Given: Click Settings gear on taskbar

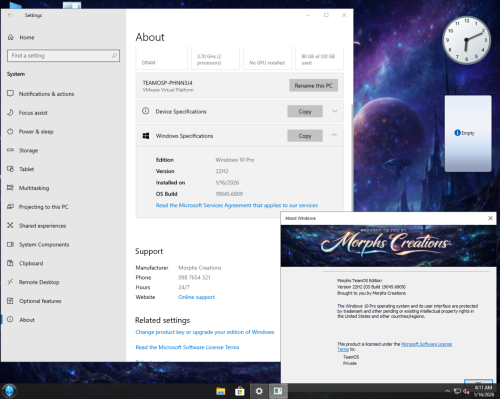Looking at the screenshot, I should pos(259,391).
